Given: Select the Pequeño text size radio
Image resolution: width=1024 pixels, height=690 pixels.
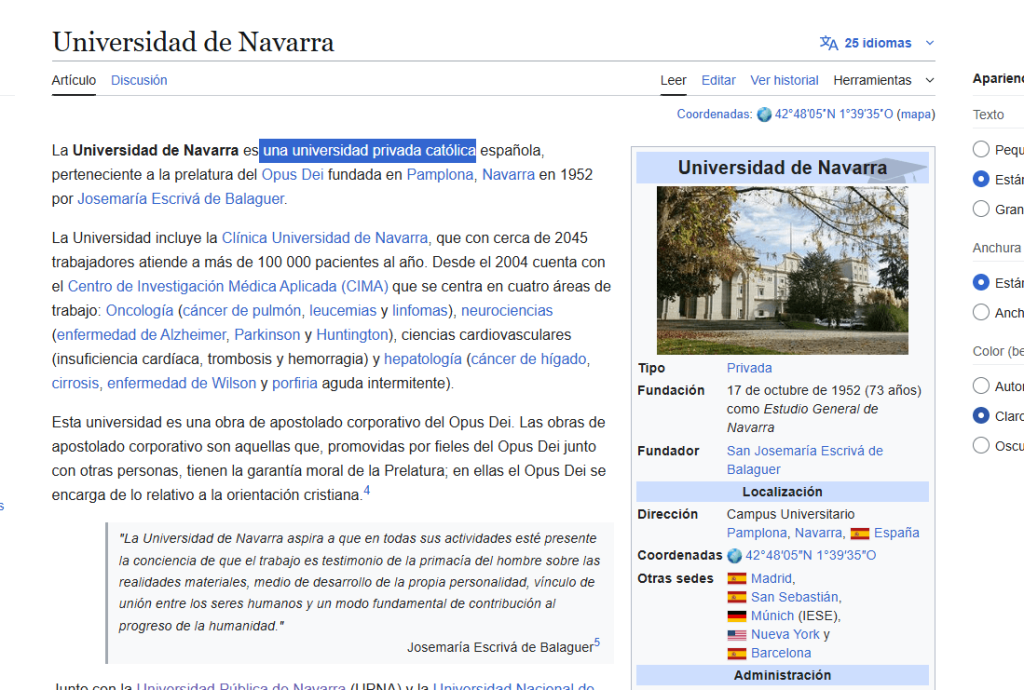Looking at the screenshot, I should point(981,149).
